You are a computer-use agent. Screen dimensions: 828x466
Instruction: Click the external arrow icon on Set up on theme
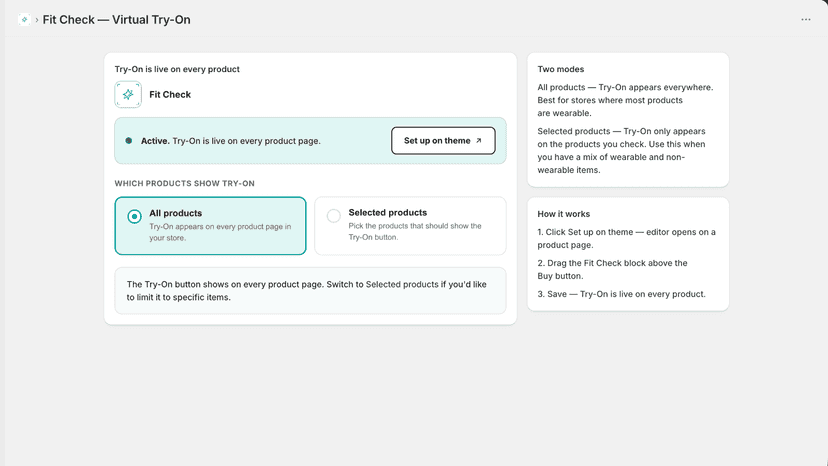coord(478,141)
